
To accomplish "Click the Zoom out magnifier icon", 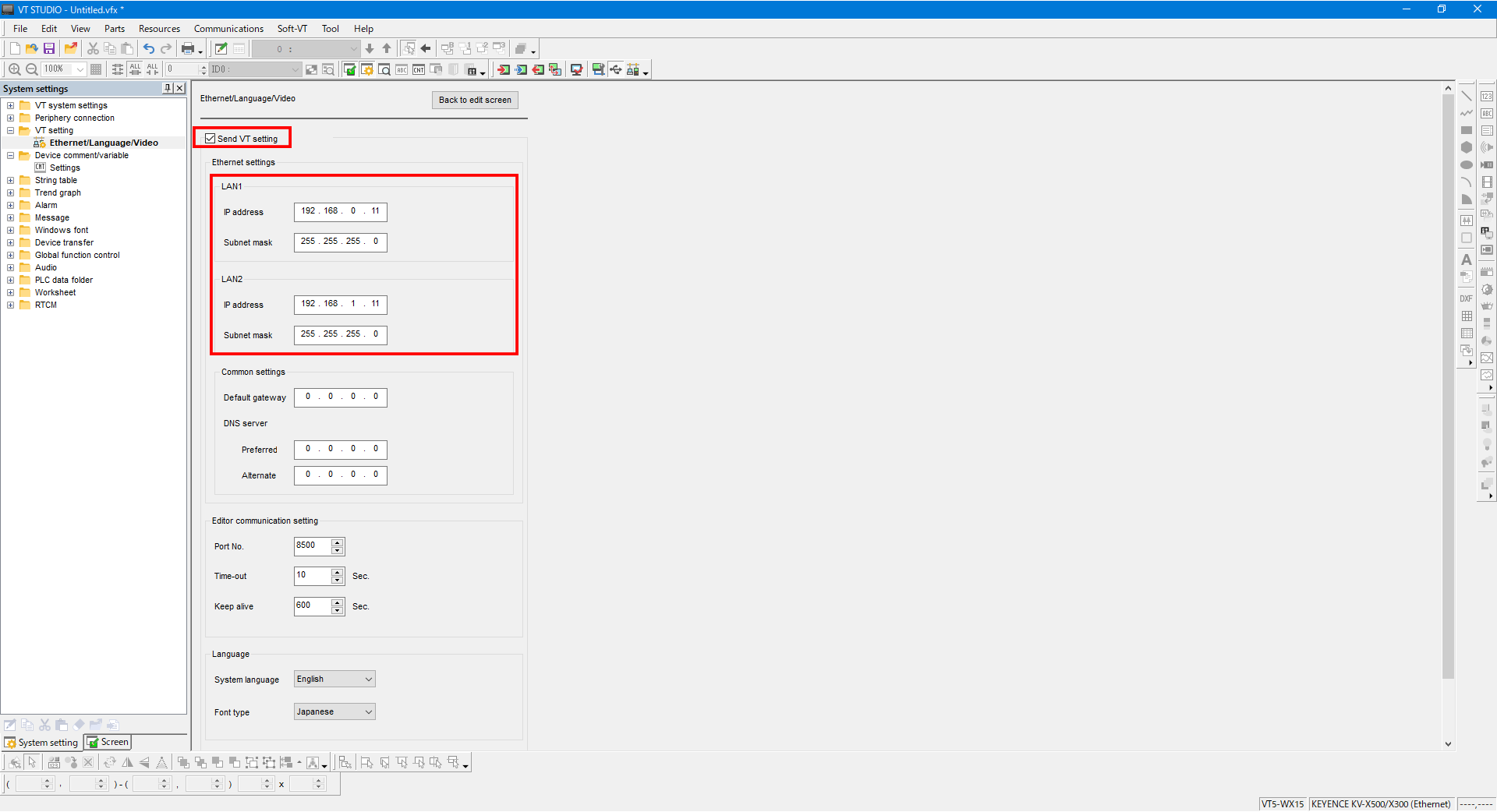I will [x=32, y=69].
